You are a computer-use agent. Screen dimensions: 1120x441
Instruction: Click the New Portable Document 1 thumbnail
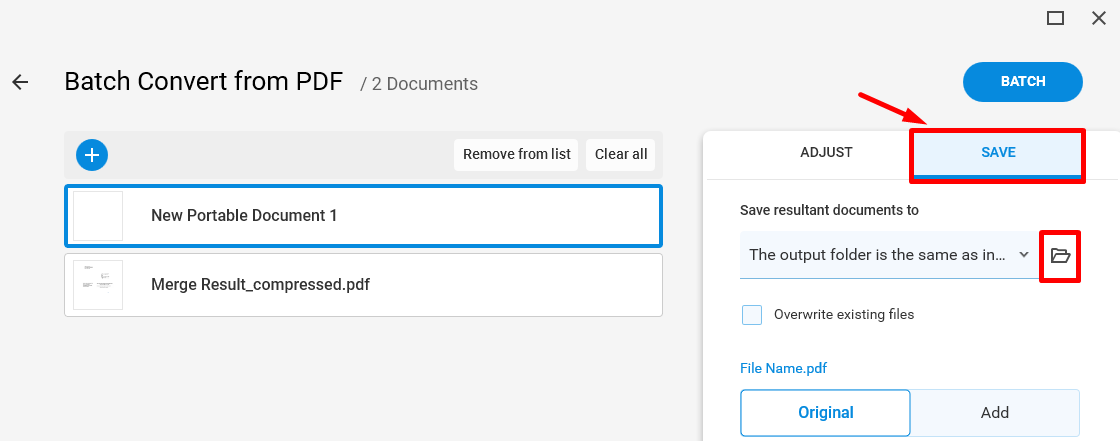[x=98, y=216]
